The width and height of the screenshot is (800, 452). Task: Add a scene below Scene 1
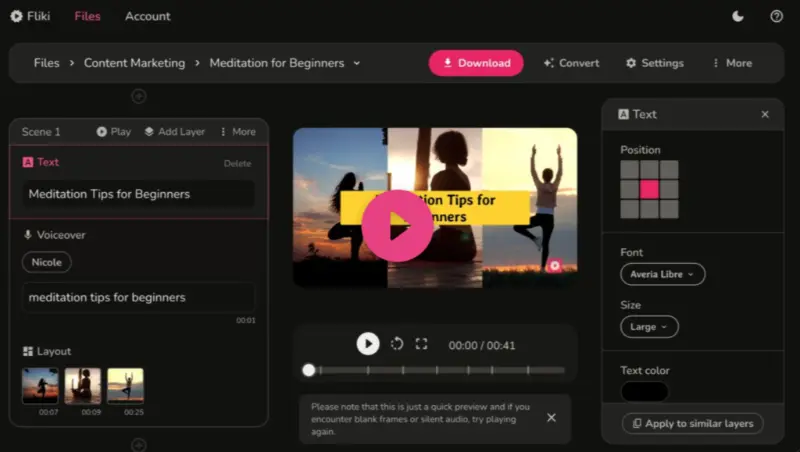click(x=139, y=445)
